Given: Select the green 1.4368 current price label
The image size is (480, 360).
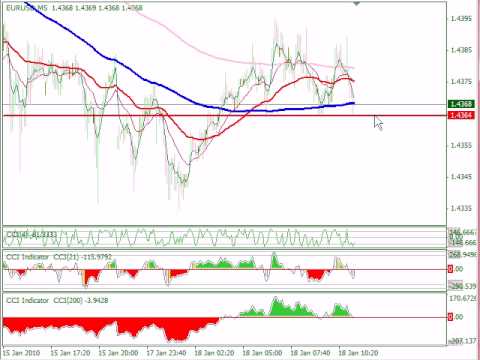Looking at the screenshot, I should 461,104.
